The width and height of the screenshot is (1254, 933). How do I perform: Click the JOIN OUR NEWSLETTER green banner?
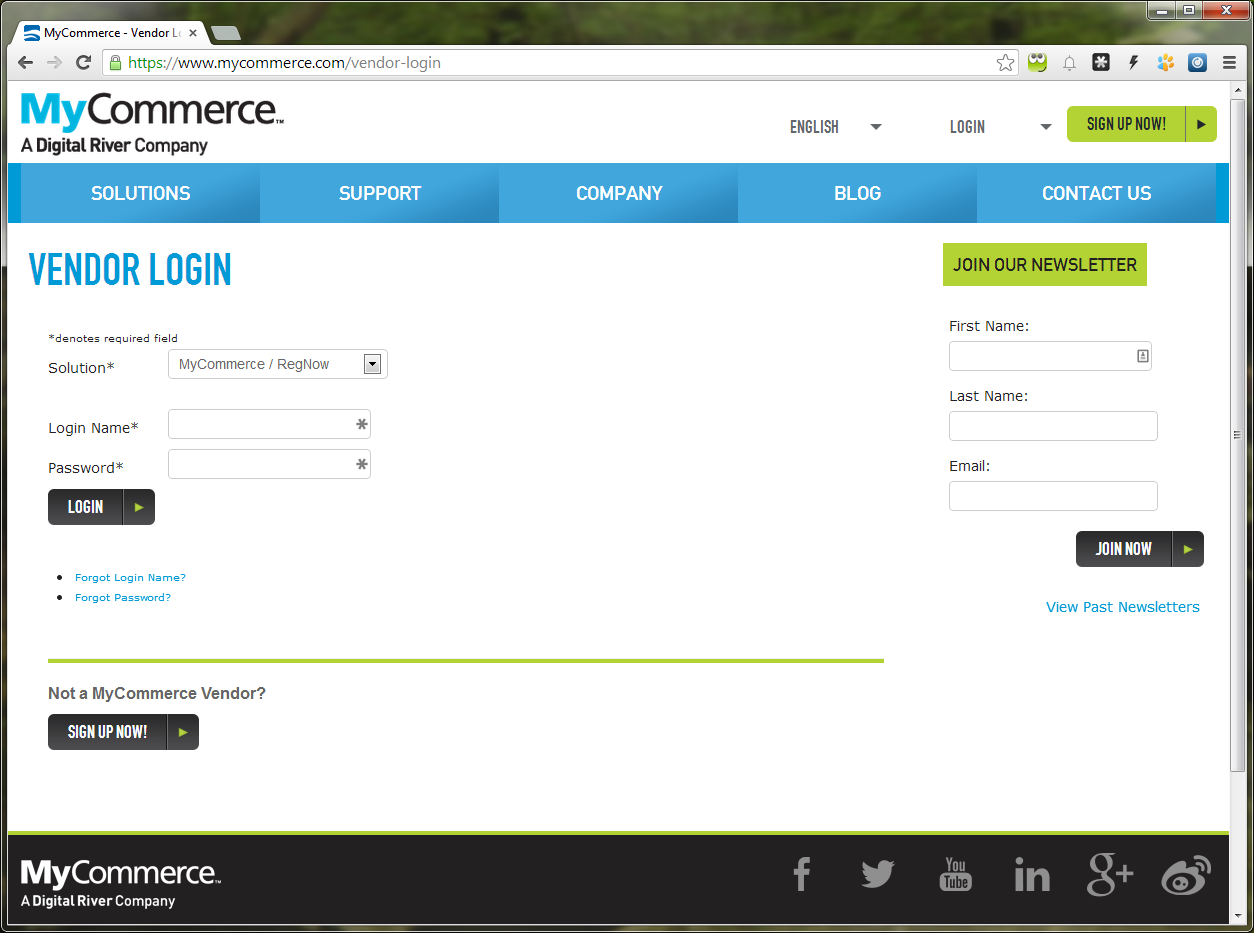coord(1045,265)
